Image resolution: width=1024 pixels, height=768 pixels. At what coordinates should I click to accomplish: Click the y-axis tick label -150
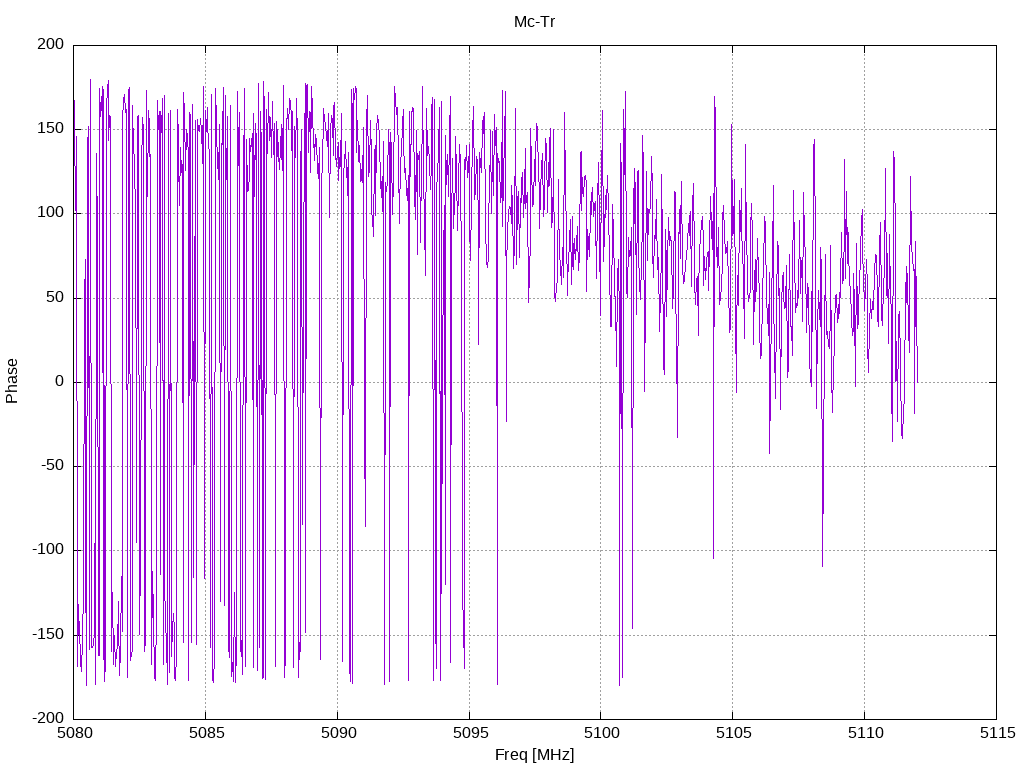[48, 634]
